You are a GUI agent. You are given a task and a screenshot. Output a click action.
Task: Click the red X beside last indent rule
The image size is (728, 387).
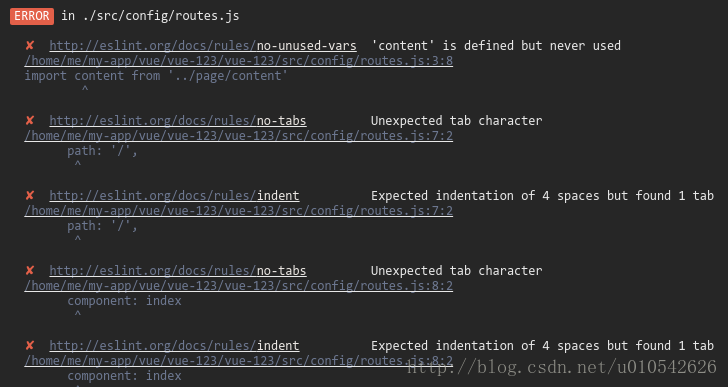[x=30, y=346]
